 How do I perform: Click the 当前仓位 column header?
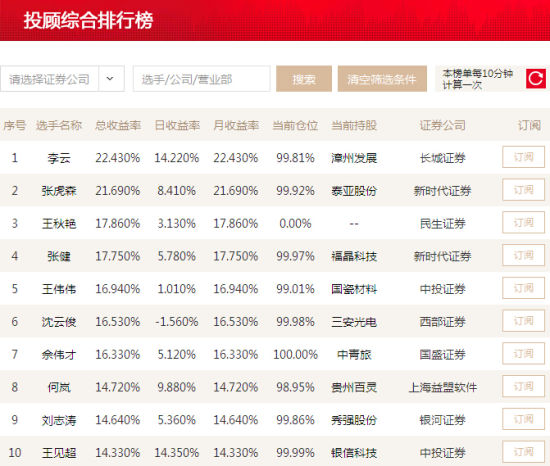pos(295,125)
